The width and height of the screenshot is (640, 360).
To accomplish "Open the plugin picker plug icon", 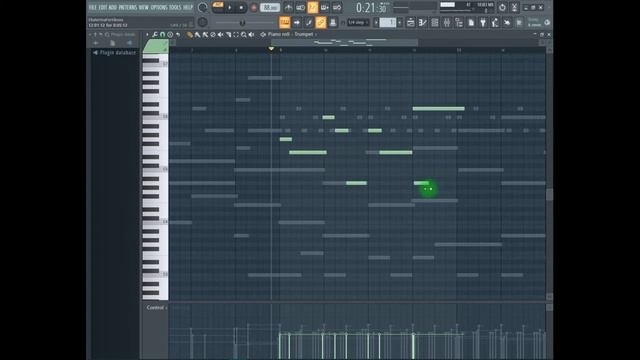I will (x=483, y=22).
